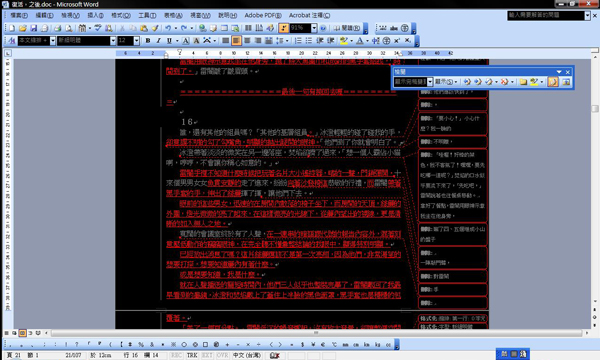This screenshot has height=360, width=600.
Task: Create a new blank document
Action: pyautogui.click(x=12, y=28)
